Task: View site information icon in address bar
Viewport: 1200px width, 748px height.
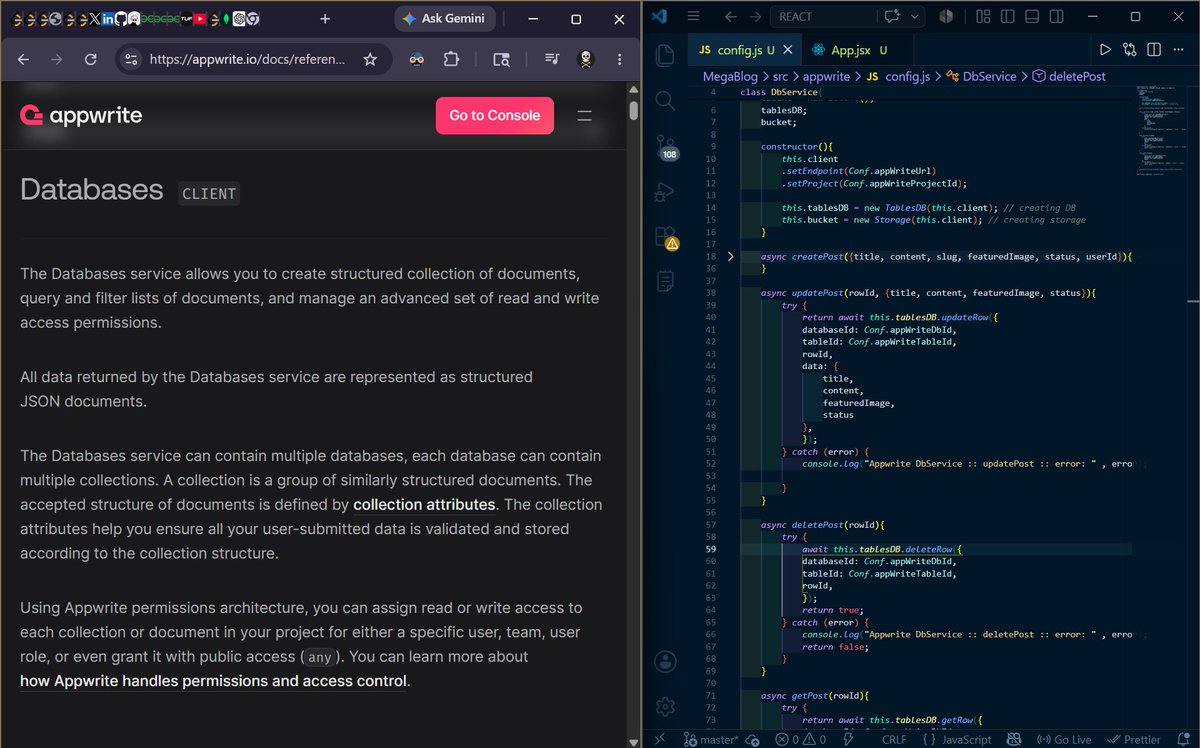Action: 130,60
